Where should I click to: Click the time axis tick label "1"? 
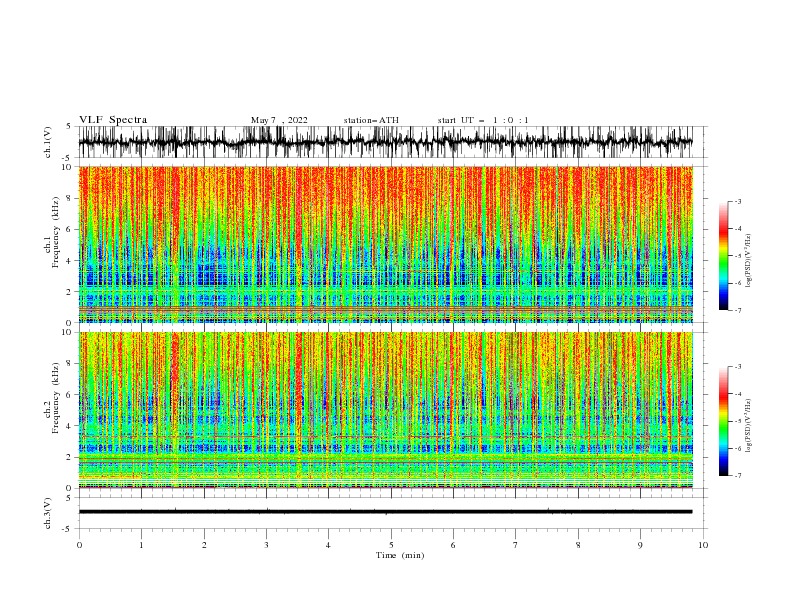[141, 545]
